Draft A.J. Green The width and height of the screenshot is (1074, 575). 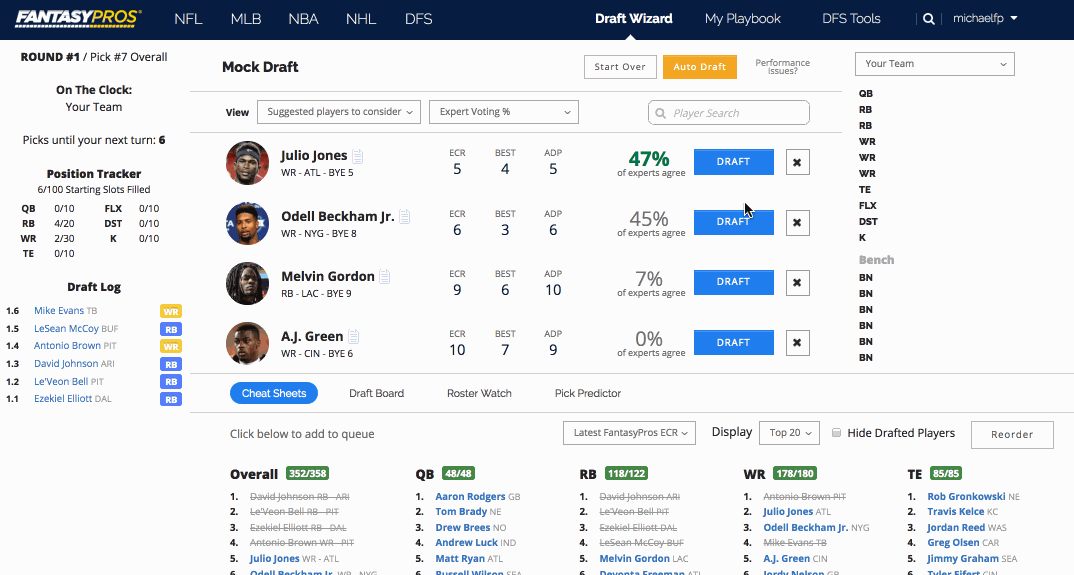734,342
